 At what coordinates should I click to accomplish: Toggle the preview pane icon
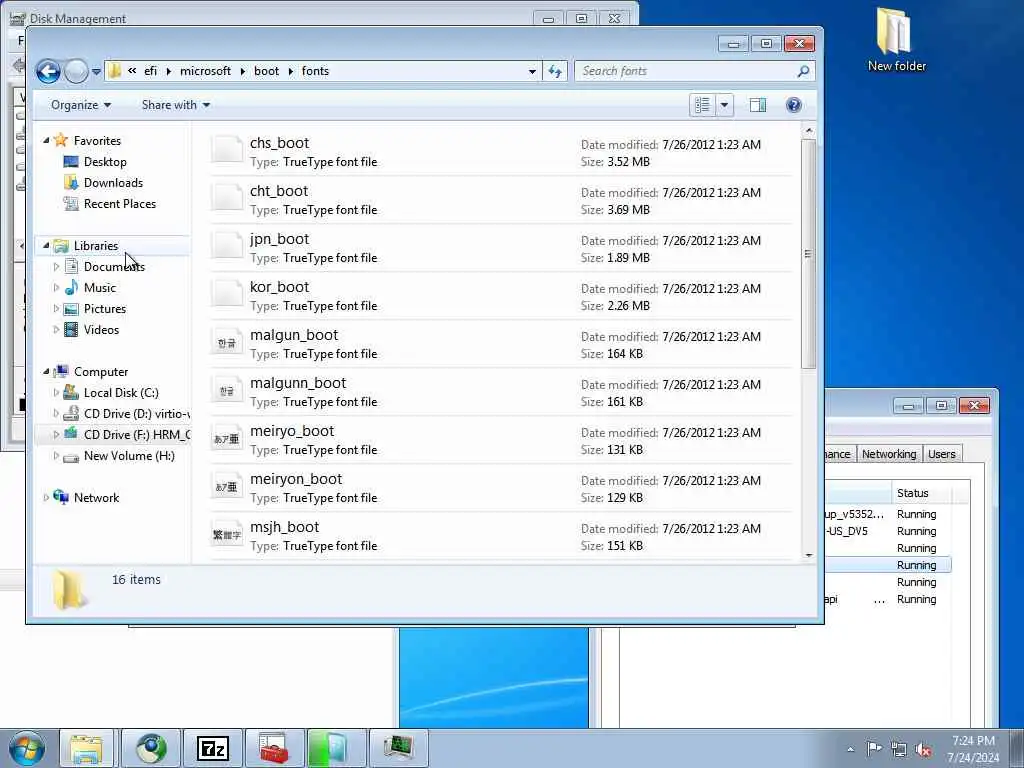[x=758, y=105]
